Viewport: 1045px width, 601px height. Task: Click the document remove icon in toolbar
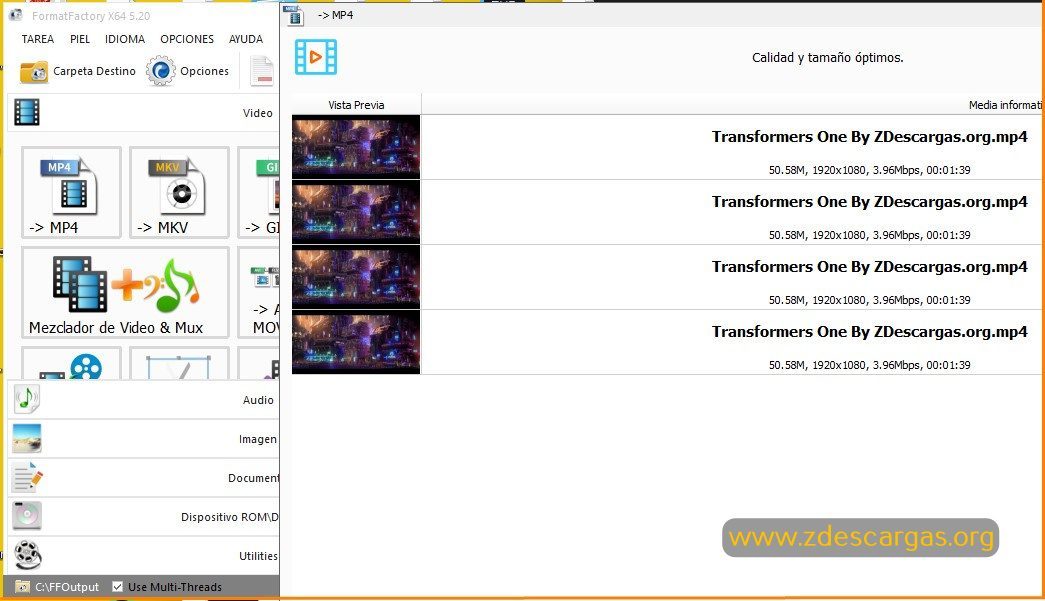click(x=262, y=71)
